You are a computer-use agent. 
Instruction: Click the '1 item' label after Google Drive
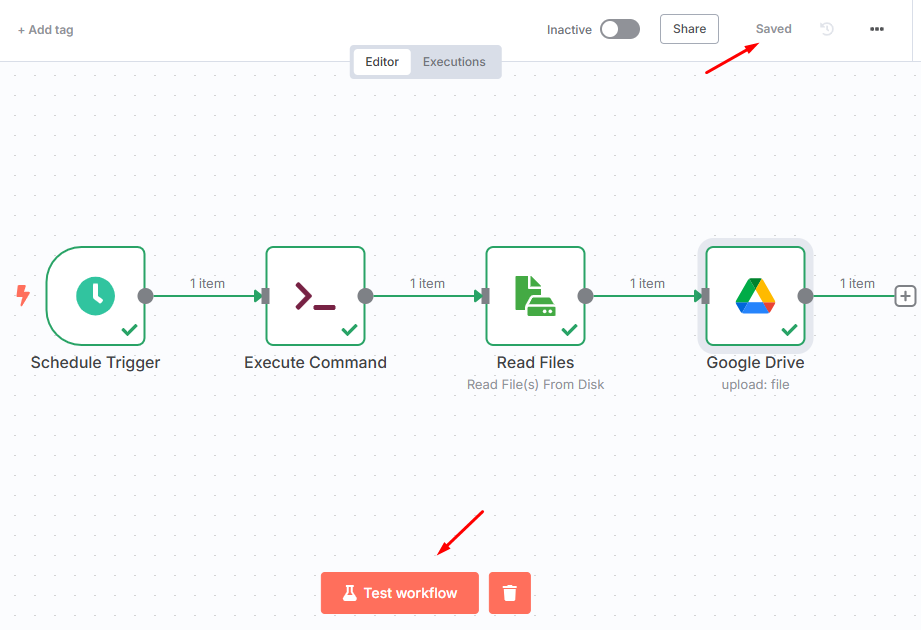point(857,284)
